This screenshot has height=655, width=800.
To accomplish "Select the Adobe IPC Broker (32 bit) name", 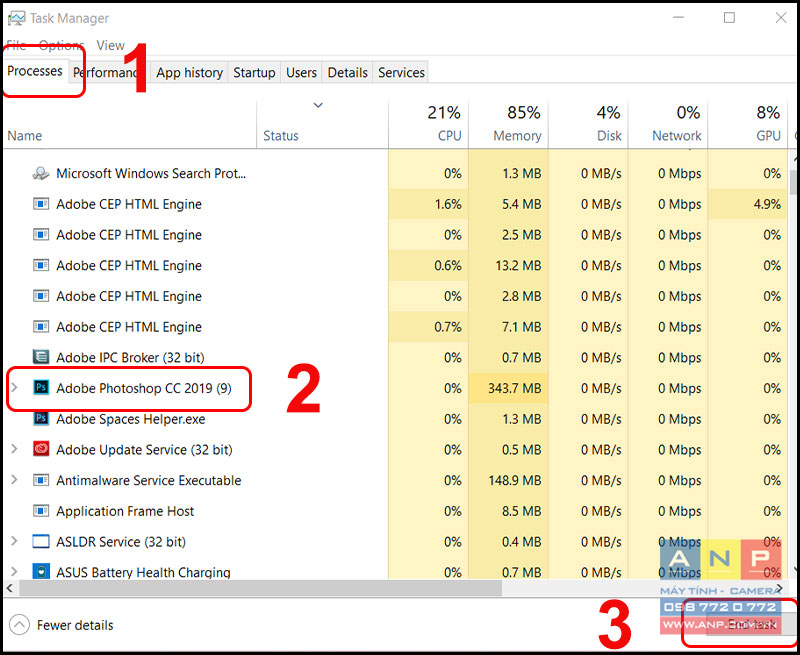I will pyautogui.click(x=130, y=358).
